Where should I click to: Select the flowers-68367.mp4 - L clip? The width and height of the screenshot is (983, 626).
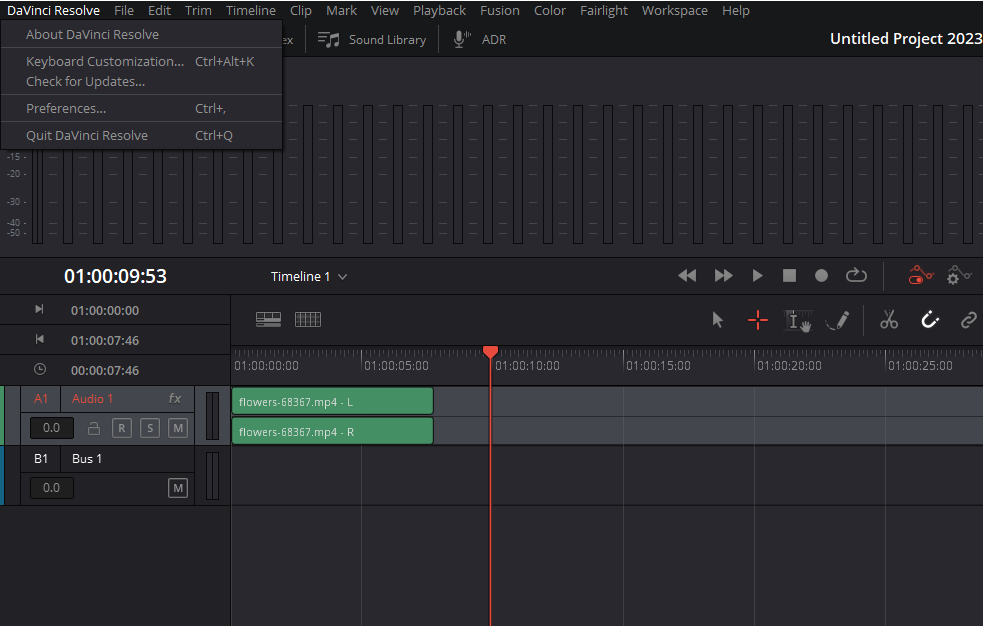pyautogui.click(x=332, y=401)
